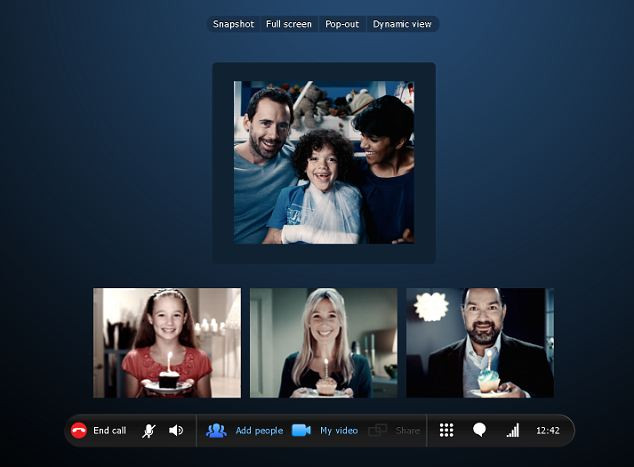Click the 12:42 call duration timer
The image size is (634, 467).
click(x=547, y=431)
